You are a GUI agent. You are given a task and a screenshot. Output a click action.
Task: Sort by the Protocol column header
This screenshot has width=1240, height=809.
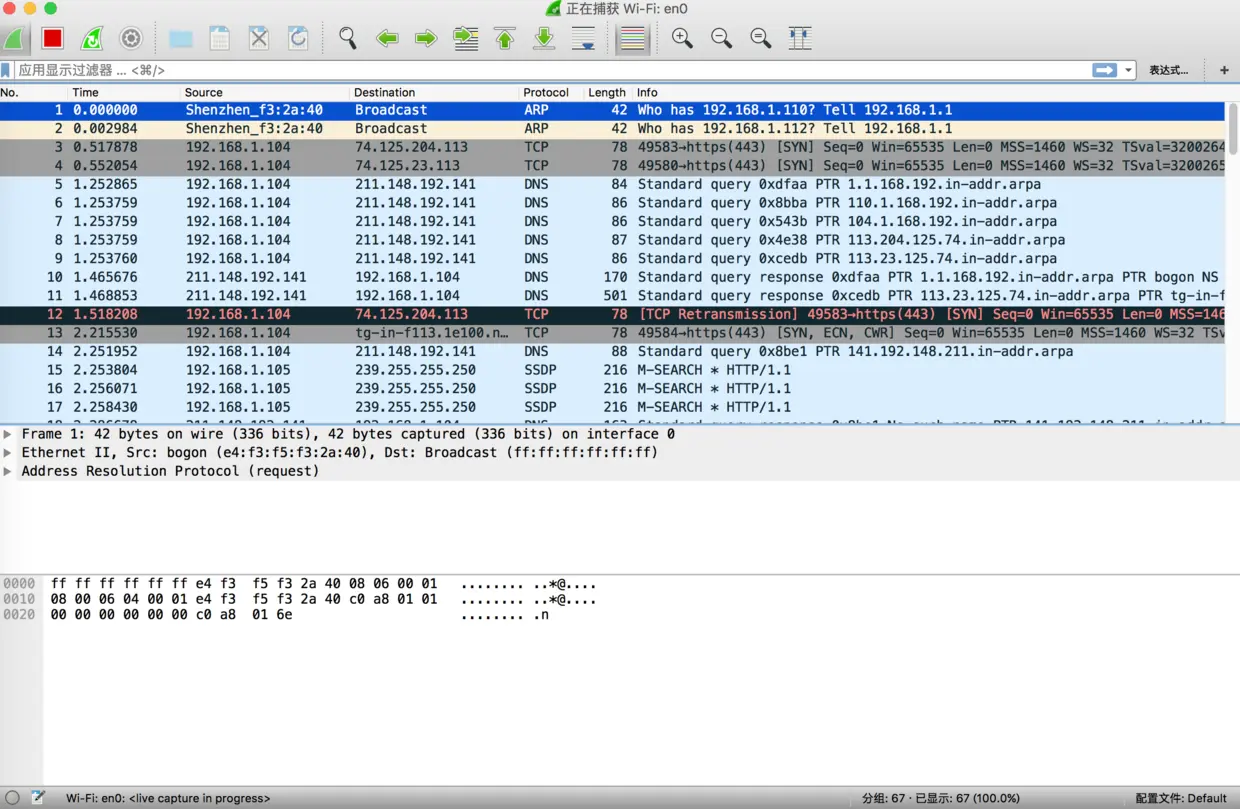pyautogui.click(x=551, y=92)
